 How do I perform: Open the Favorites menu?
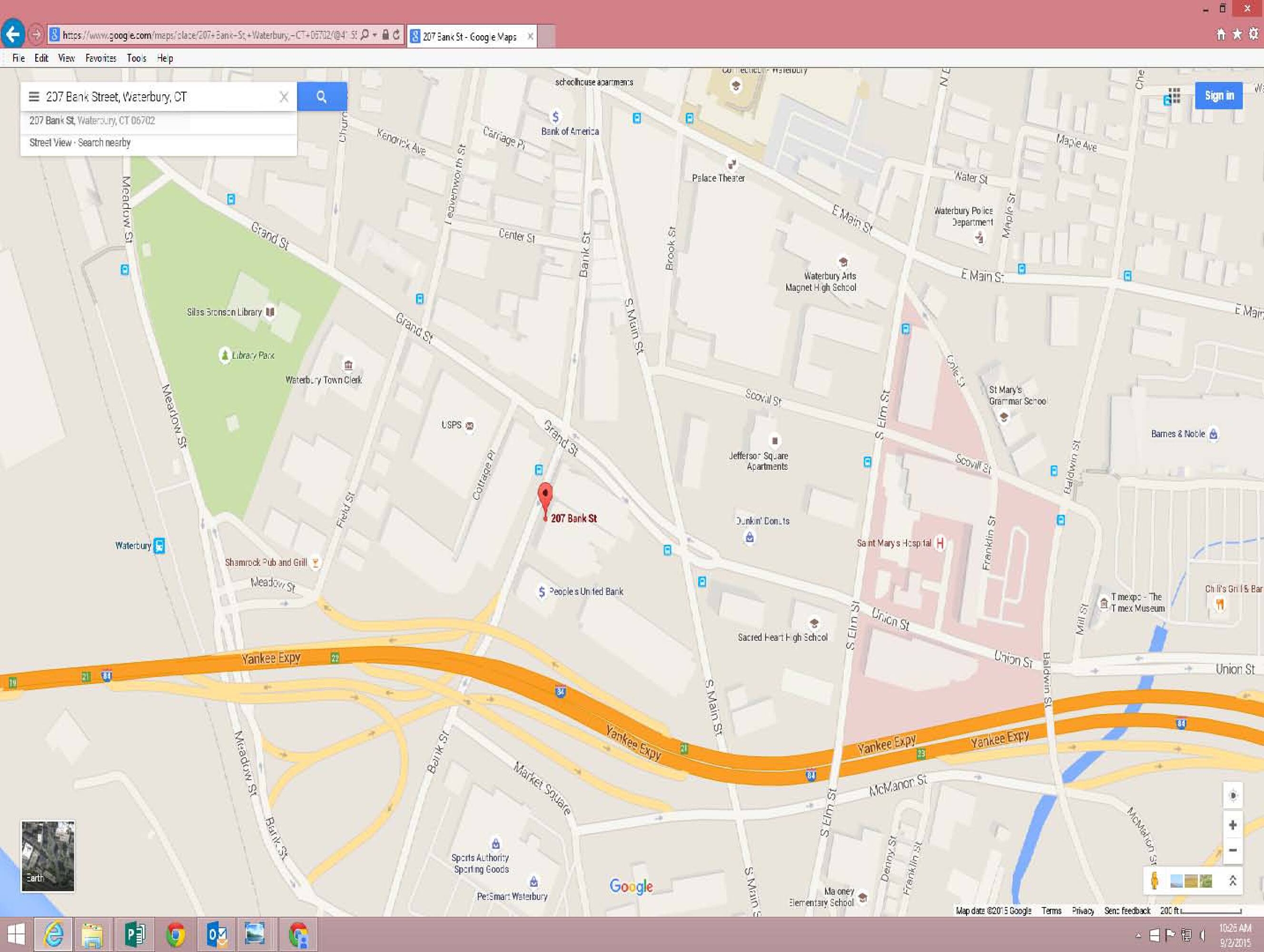(100, 58)
